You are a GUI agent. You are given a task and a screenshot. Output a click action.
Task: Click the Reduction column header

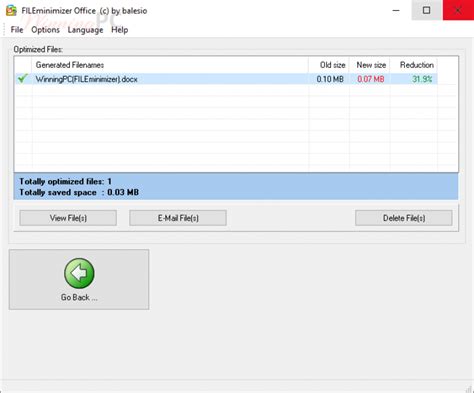tap(414, 65)
